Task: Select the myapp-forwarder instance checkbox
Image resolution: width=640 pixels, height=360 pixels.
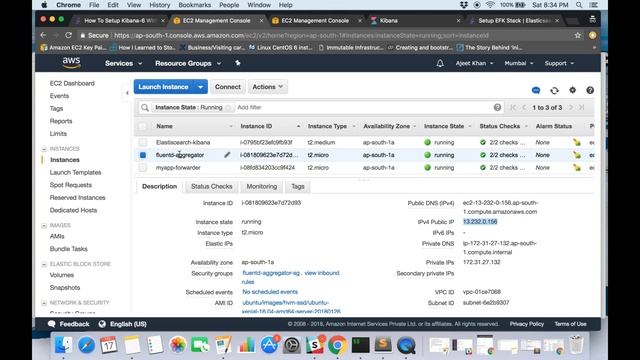Action: [142, 167]
